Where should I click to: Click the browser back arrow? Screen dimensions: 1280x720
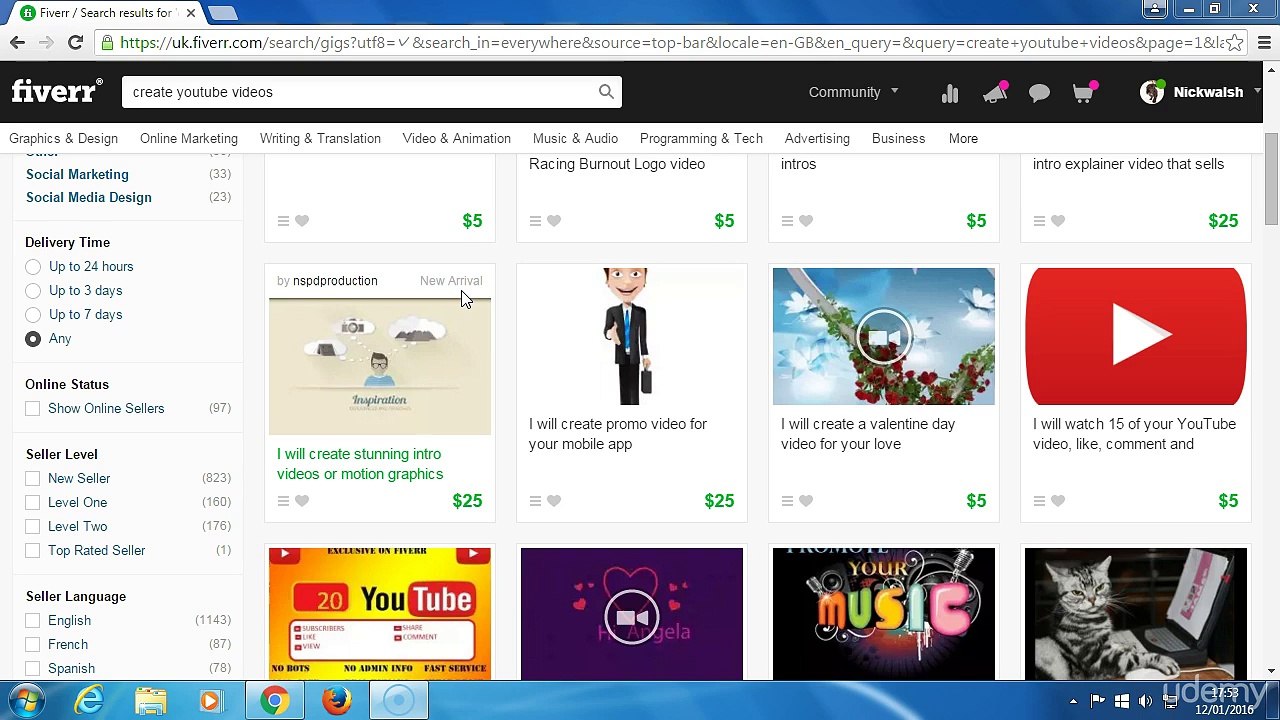pyautogui.click(x=17, y=42)
